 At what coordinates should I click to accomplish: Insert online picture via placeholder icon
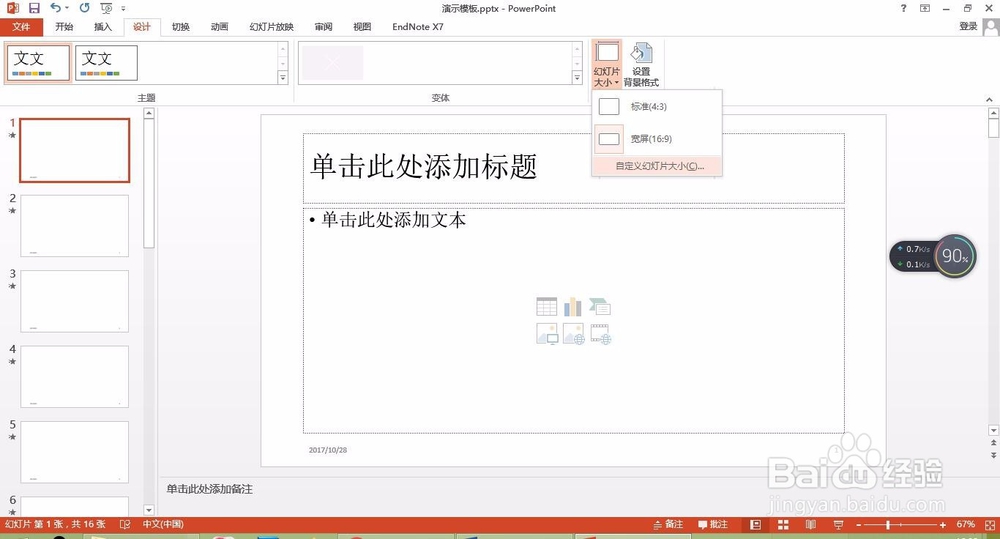(x=573, y=334)
